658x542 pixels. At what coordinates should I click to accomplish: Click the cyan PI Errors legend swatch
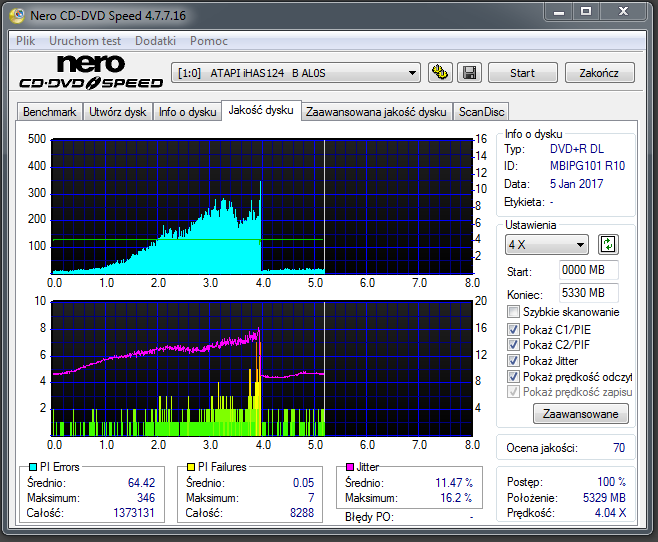[x=33, y=467]
